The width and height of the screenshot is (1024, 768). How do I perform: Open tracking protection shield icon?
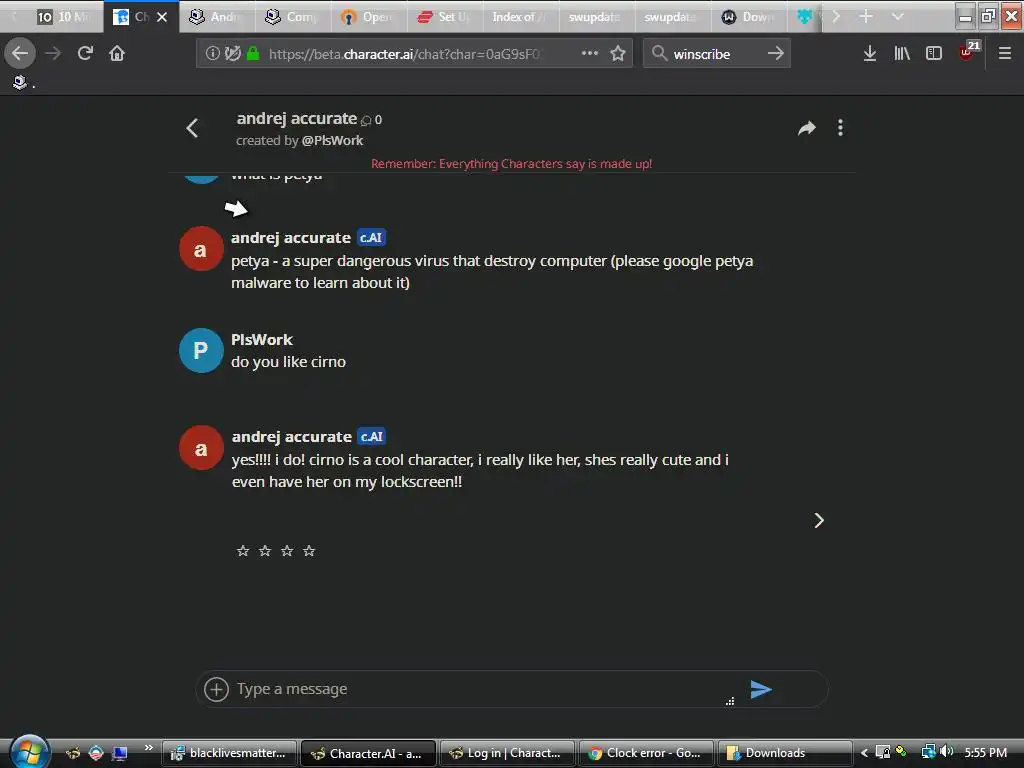tap(232, 54)
